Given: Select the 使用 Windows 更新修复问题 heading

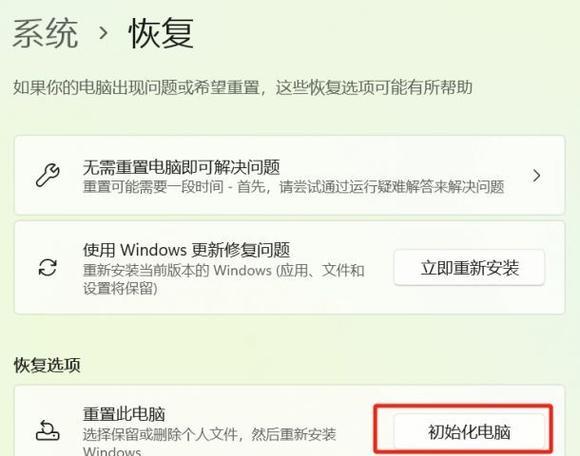Looking at the screenshot, I should tap(186, 250).
